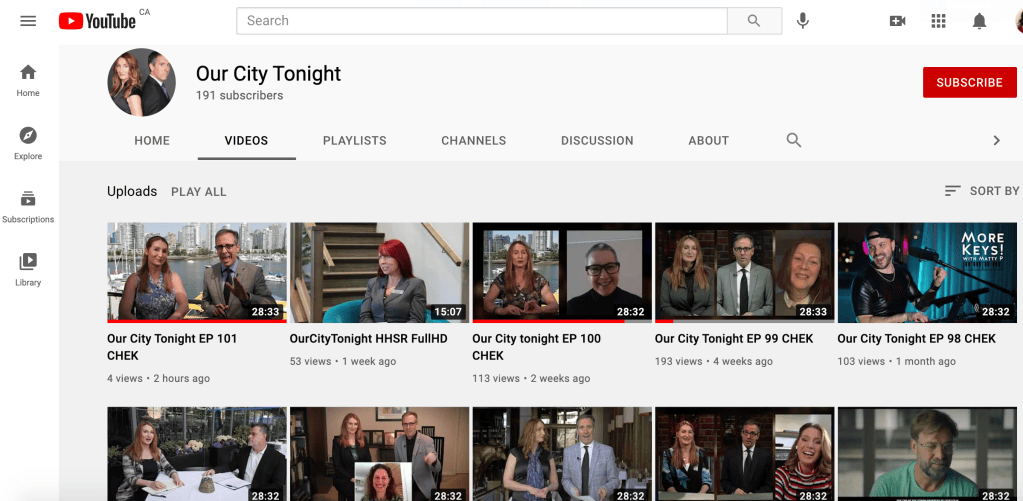Open the About tab
Viewport: 1023px width, 501px height.
click(x=709, y=140)
